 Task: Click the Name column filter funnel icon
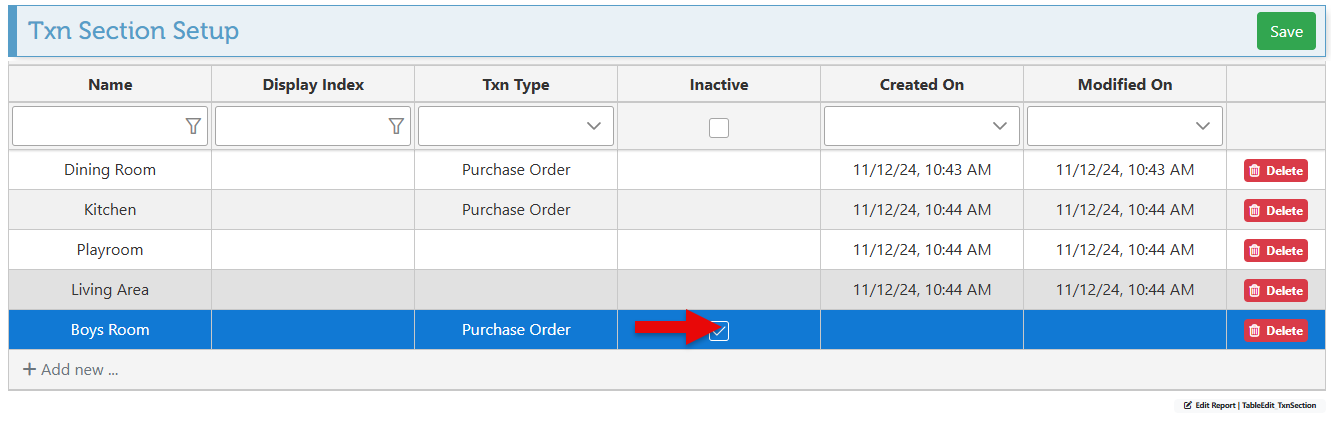point(193,126)
